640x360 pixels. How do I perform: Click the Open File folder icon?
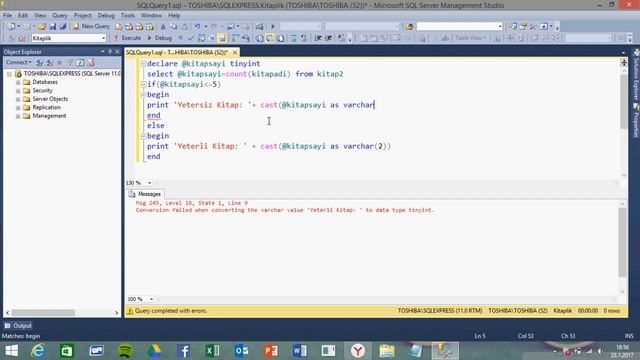42,27
